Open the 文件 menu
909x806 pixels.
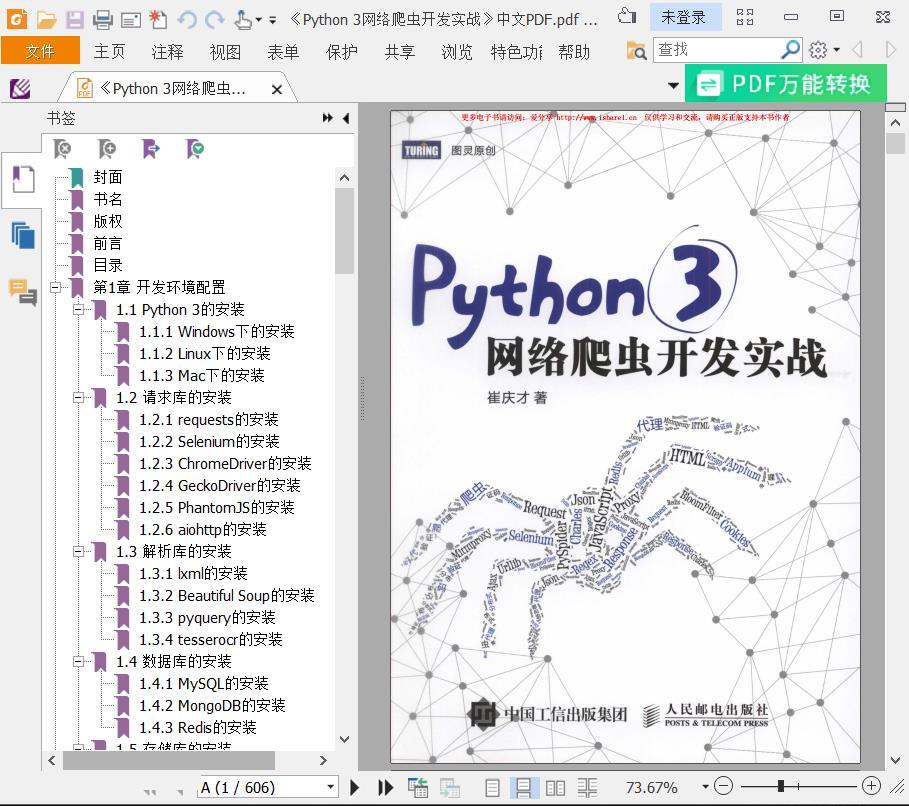[41, 51]
